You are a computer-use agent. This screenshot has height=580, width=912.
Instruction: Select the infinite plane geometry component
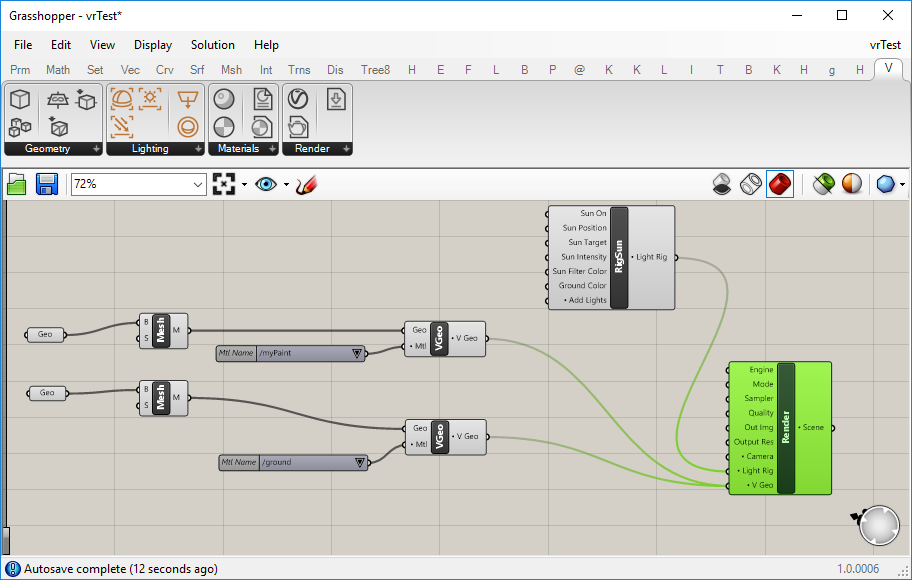point(57,99)
